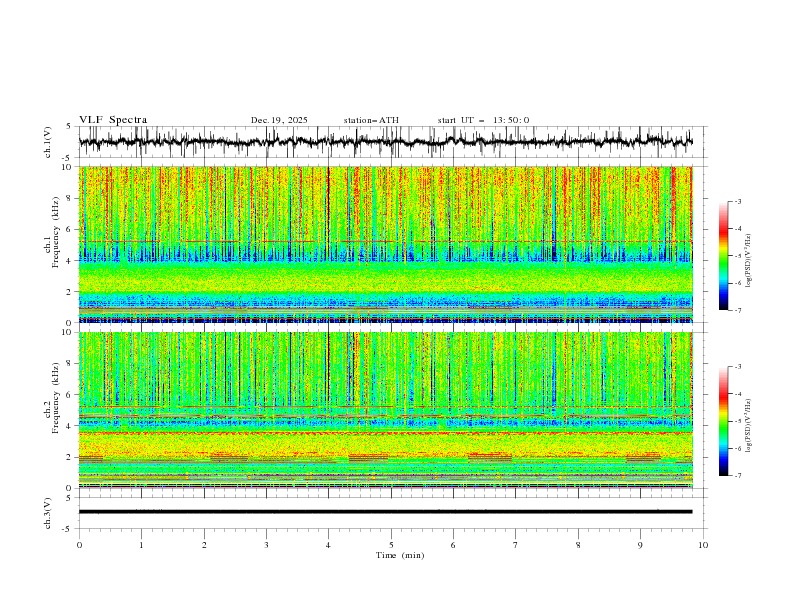Click the ch.1 color bar "log(PSD)(V²/Hz)" label

[x=748, y=261]
